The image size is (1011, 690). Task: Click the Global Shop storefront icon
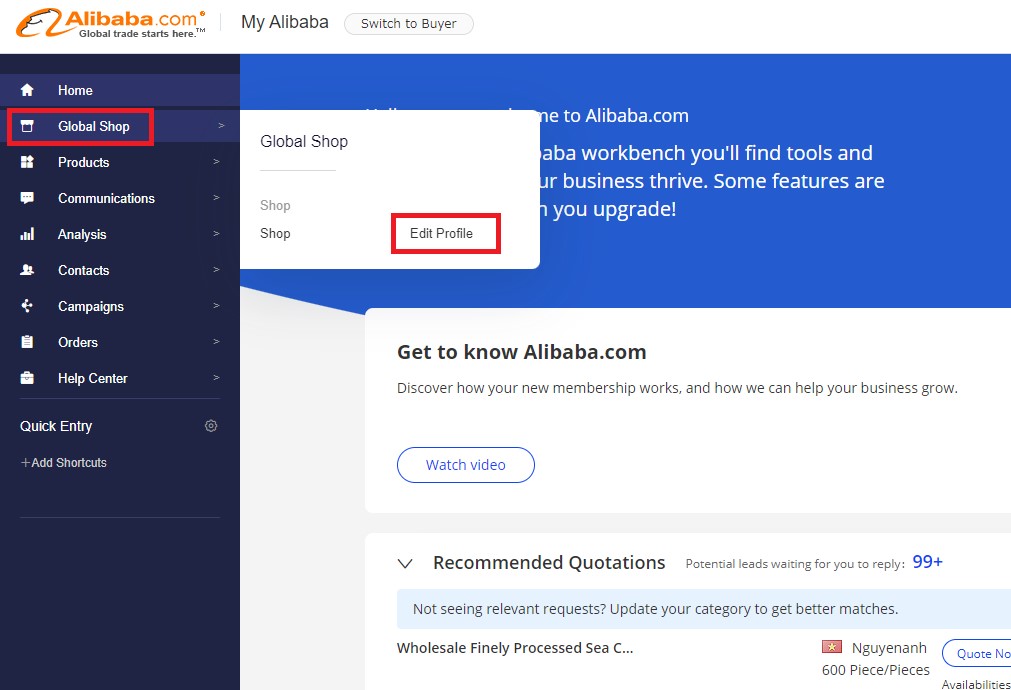click(27, 126)
